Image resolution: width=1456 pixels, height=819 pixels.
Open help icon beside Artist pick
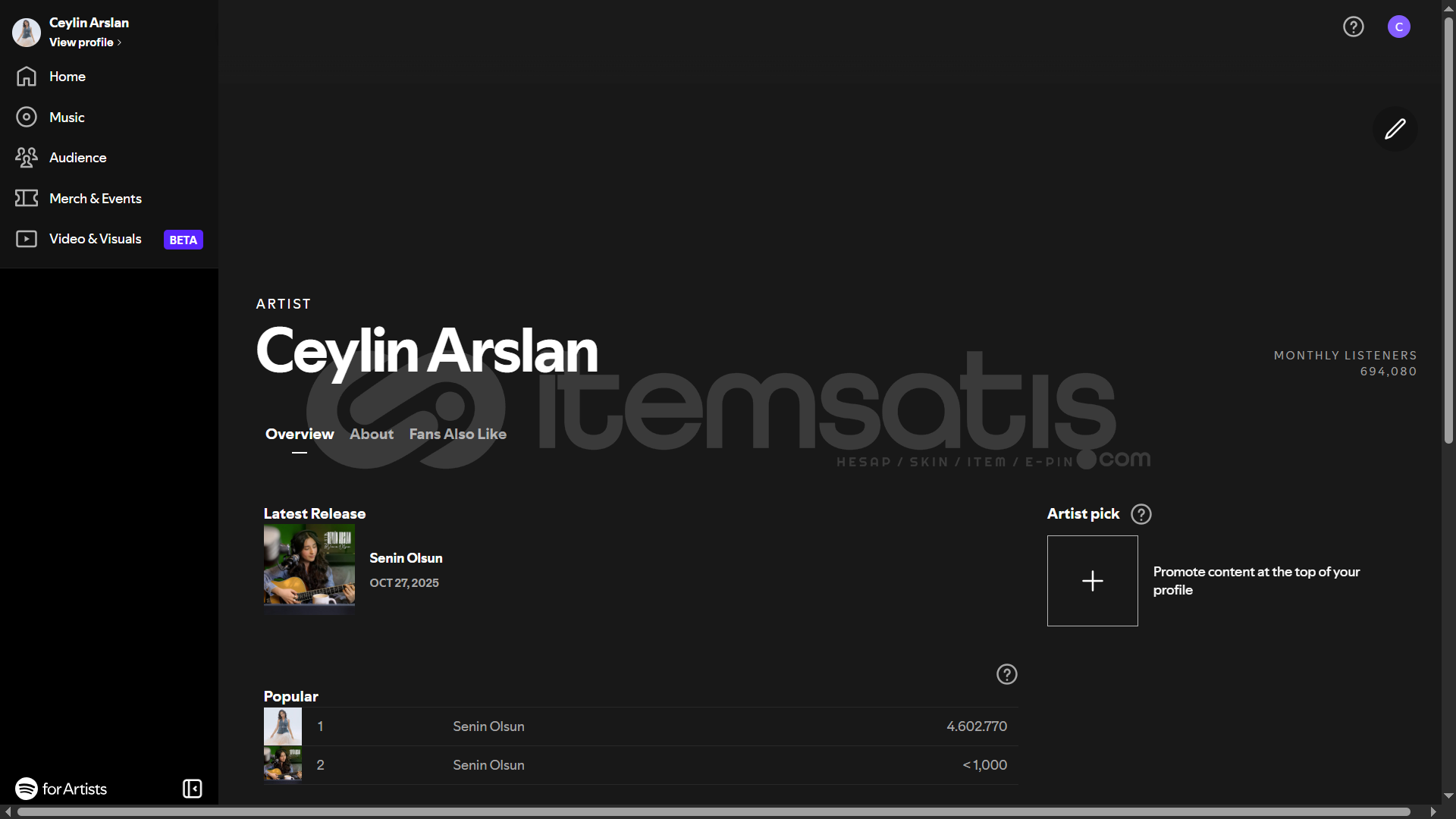click(1141, 514)
